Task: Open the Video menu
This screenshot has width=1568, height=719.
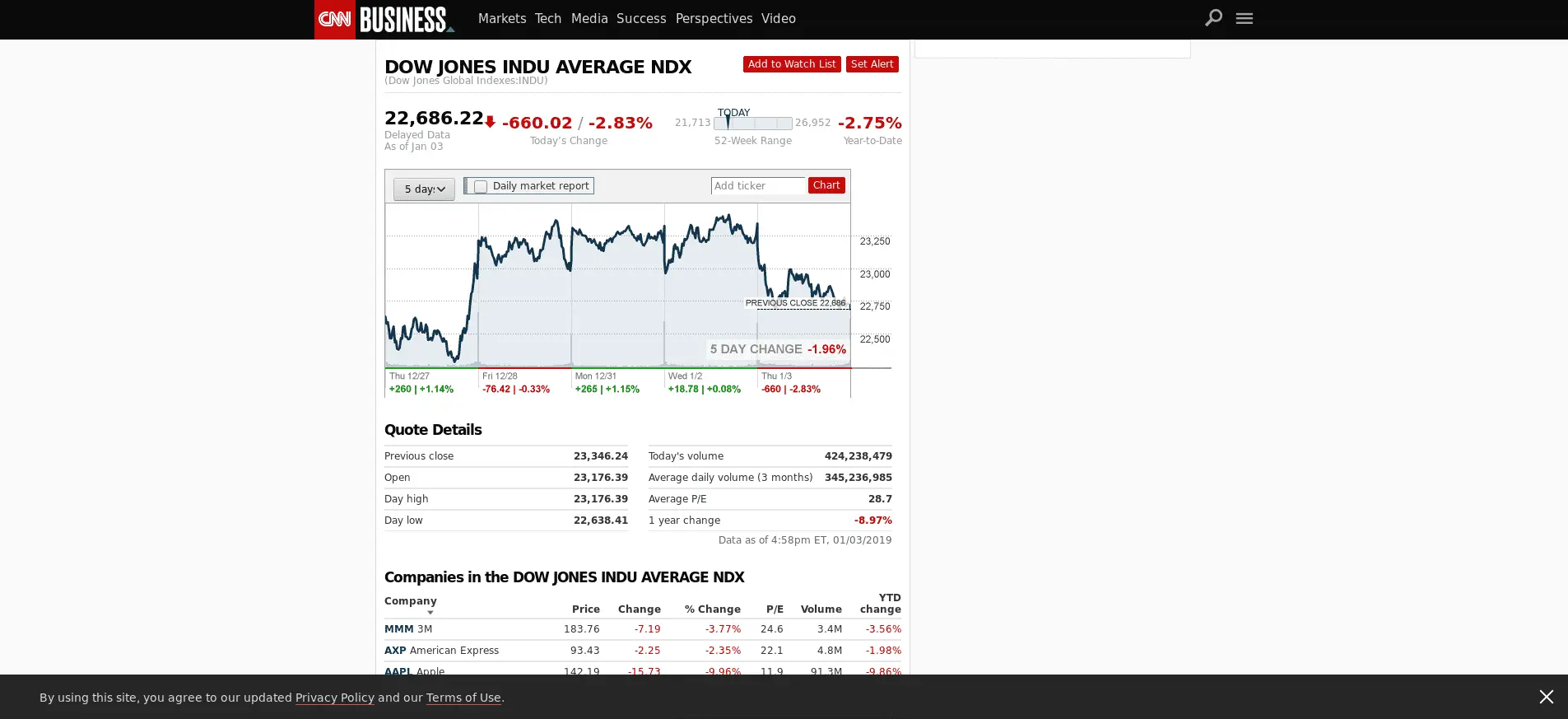Action: click(779, 18)
